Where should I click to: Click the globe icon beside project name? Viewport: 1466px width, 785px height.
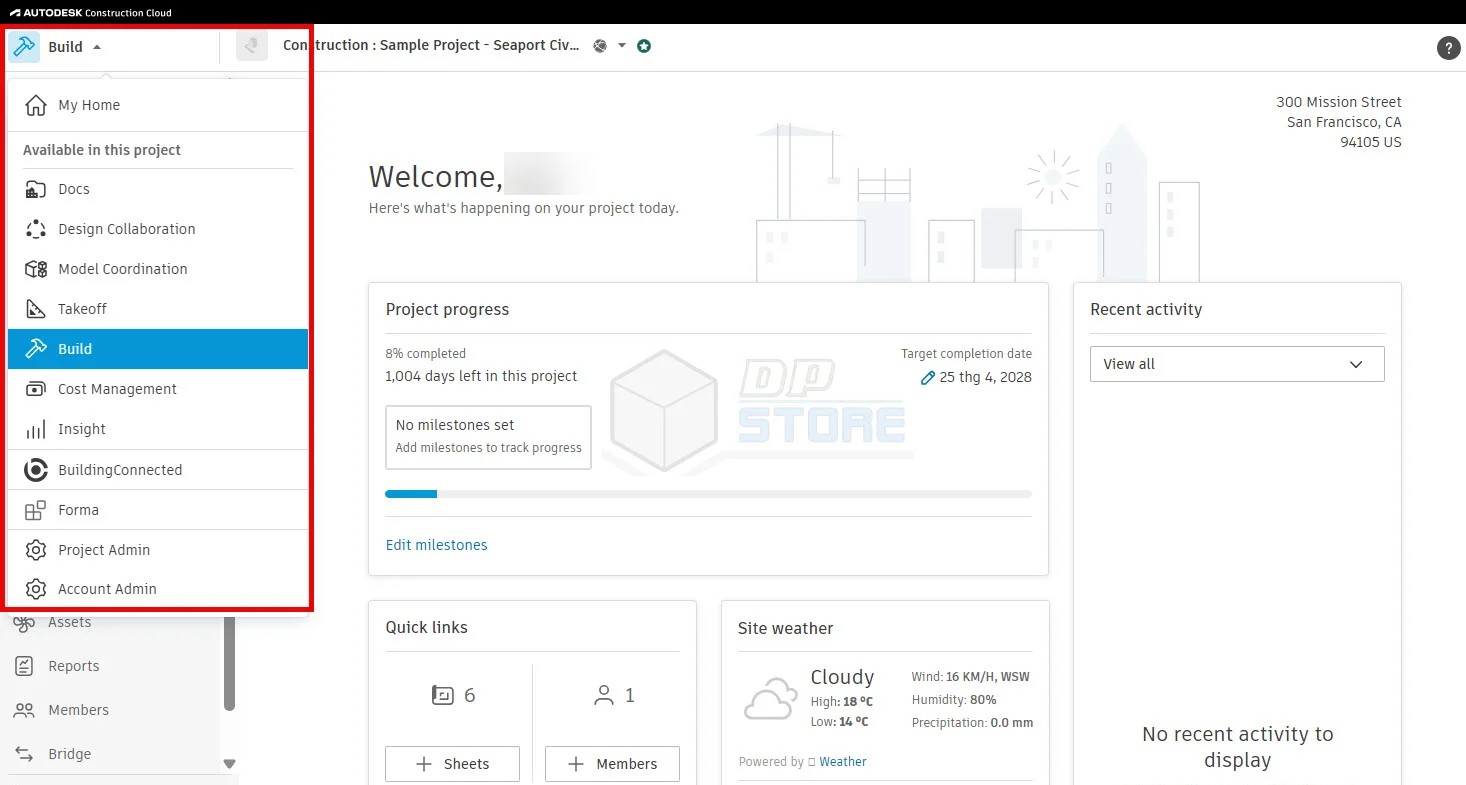click(600, 46)
